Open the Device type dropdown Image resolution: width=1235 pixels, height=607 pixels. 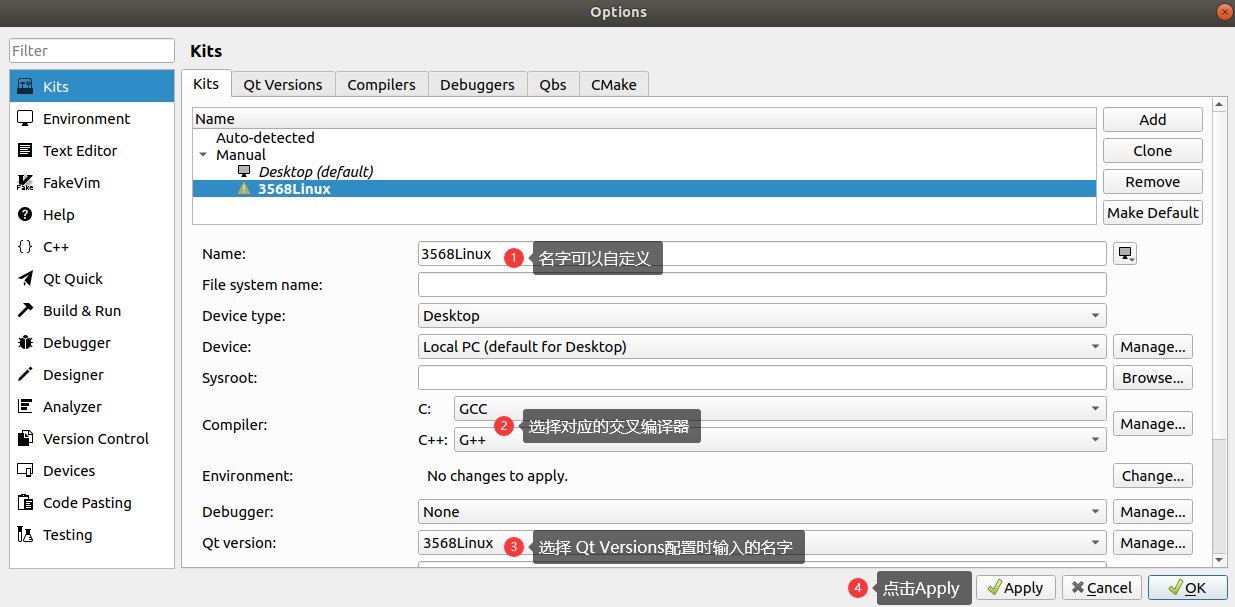click(x=762, y=316)
